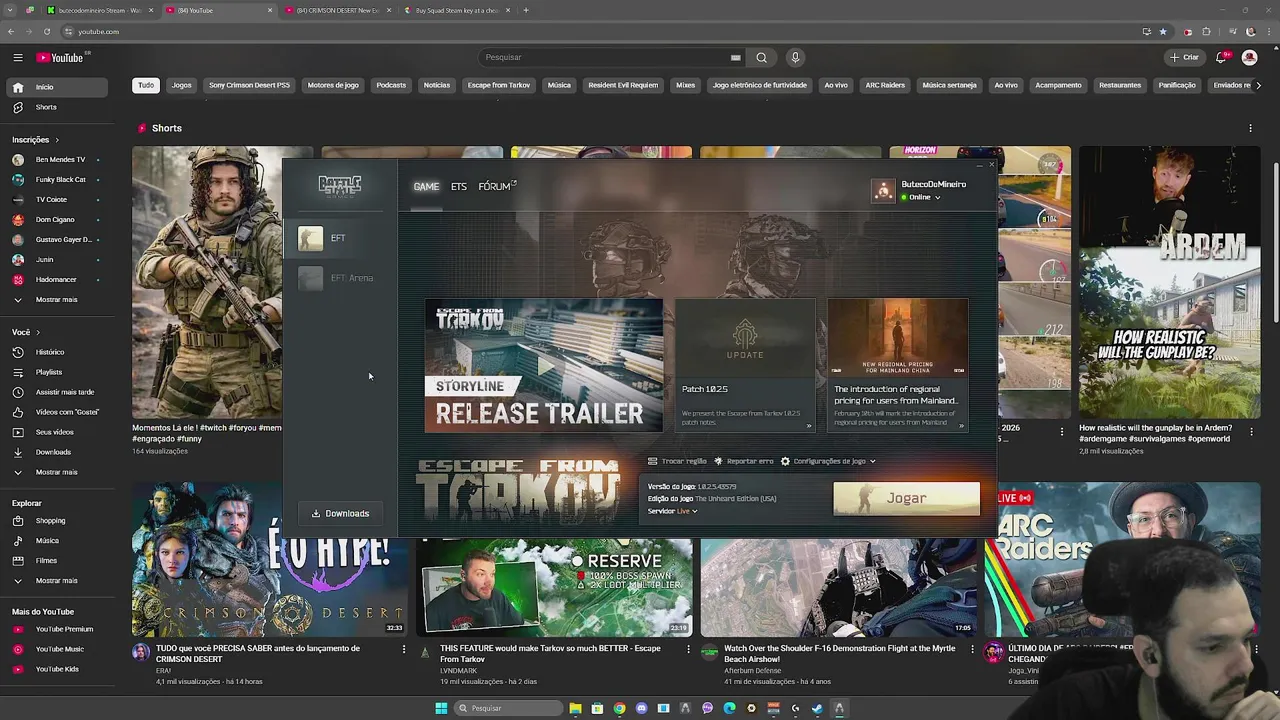Expand Configurações de jogo dropdown
The image size is (1280, 720).
click(x=828, y=461)
